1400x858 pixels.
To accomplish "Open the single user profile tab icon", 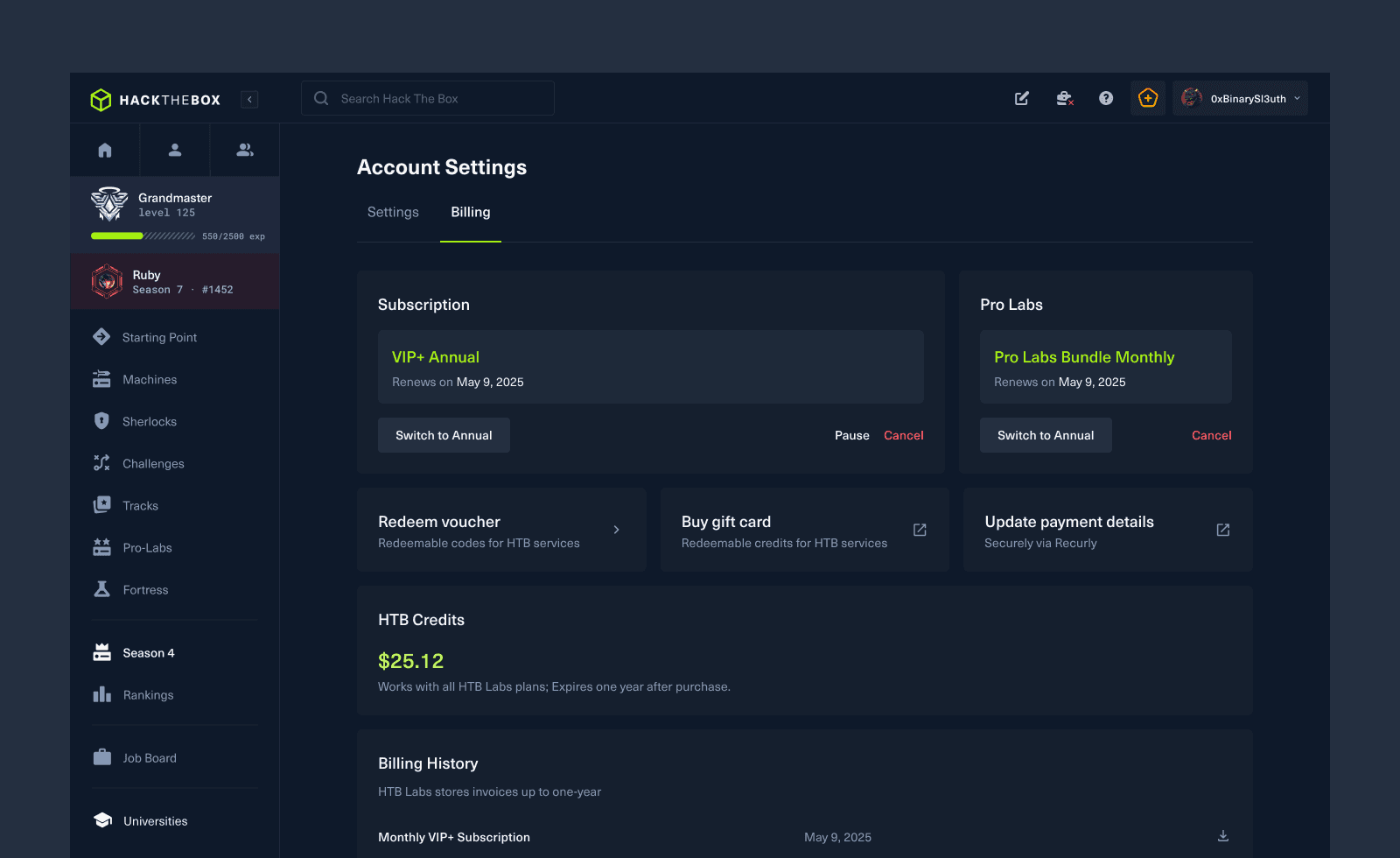I will (175, 150).
